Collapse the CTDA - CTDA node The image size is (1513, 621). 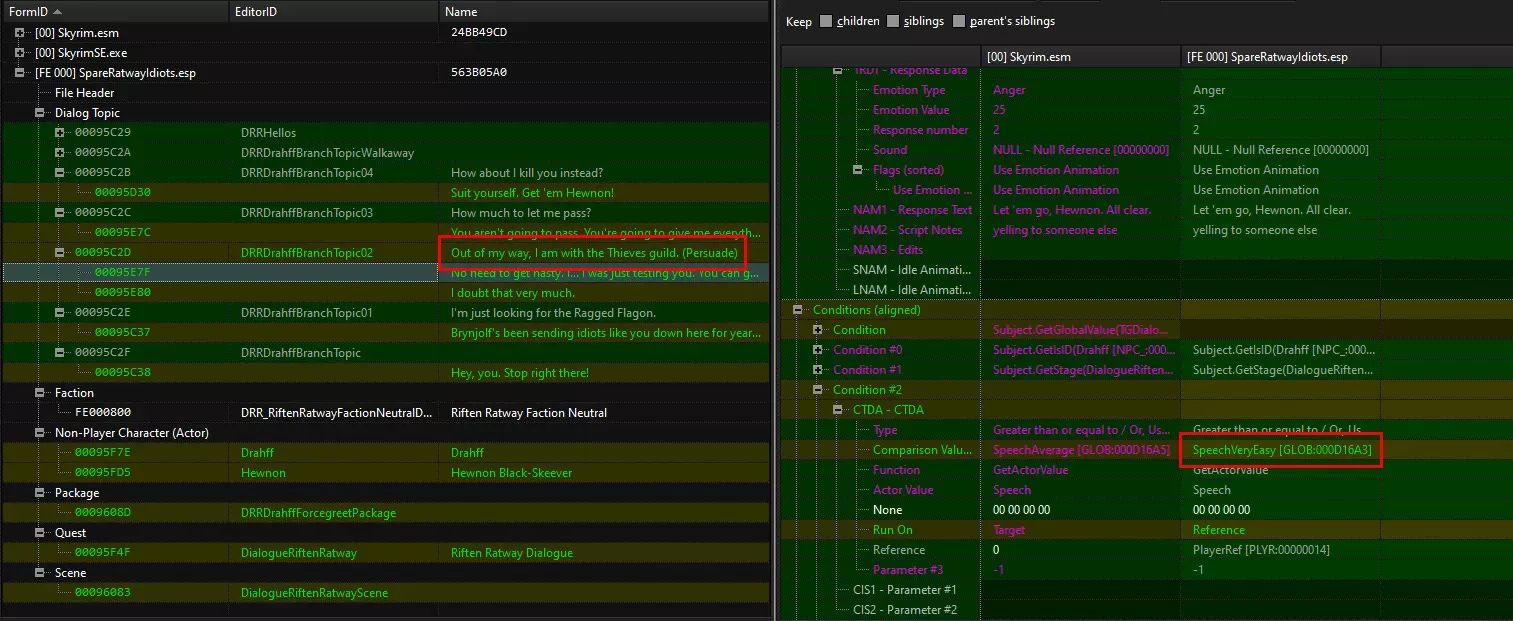point(838,410)
